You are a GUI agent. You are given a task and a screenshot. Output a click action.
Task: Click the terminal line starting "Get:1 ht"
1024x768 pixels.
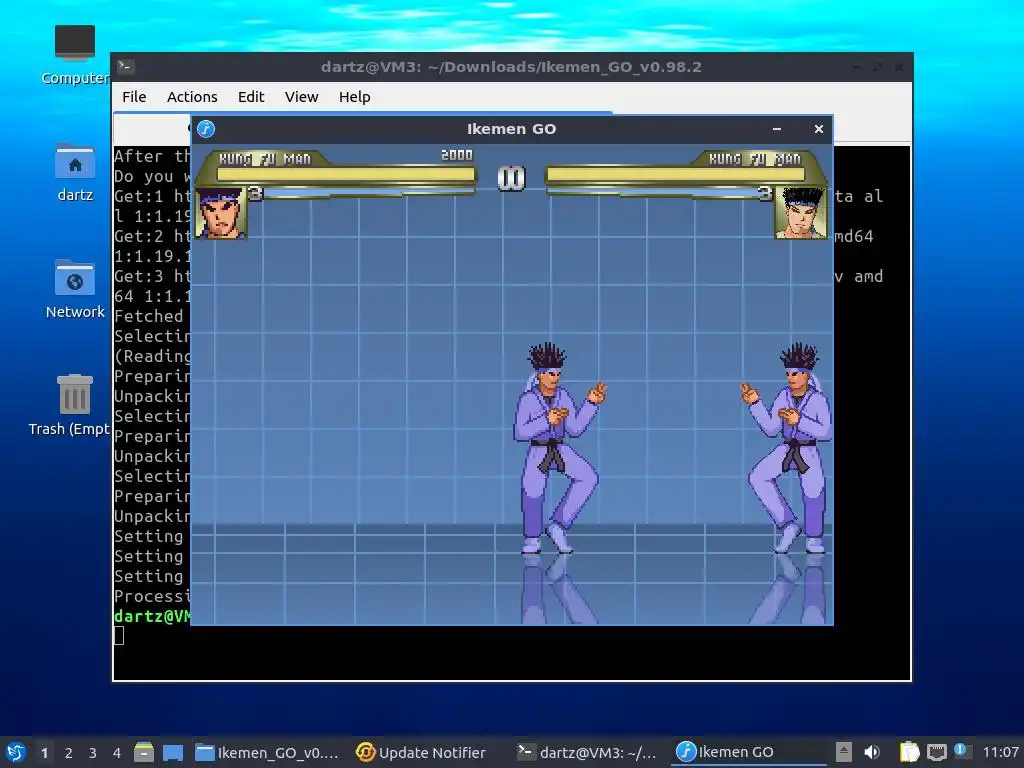152,197
